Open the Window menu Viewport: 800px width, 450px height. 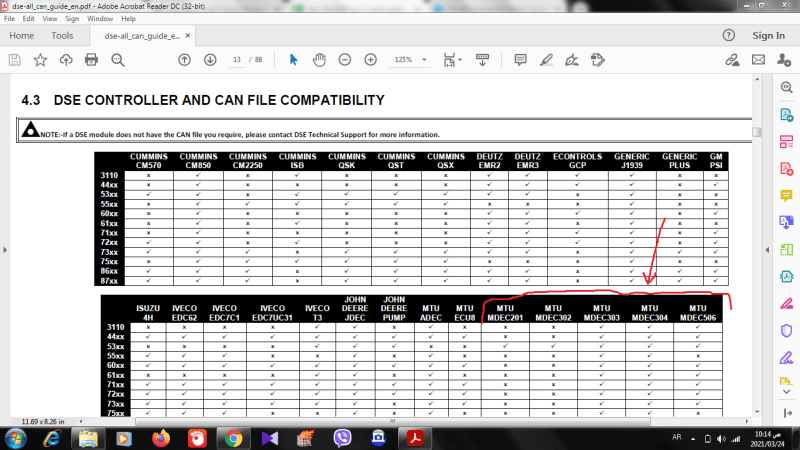100,18
